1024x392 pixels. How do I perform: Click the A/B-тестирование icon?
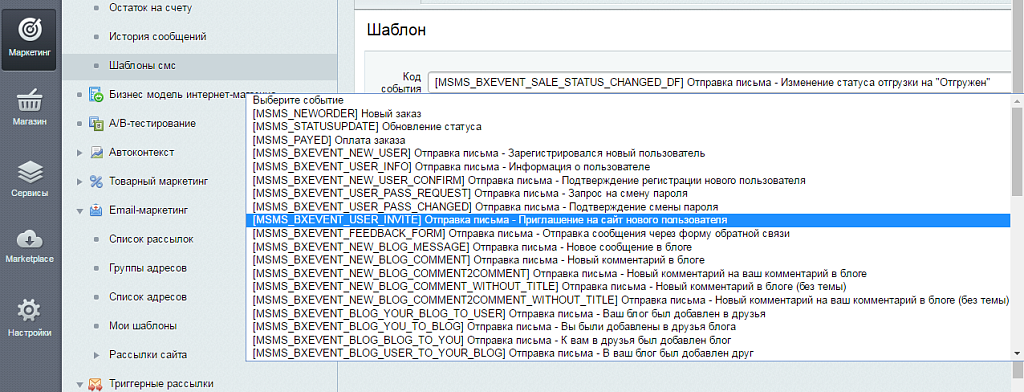[x=96, y=123]
